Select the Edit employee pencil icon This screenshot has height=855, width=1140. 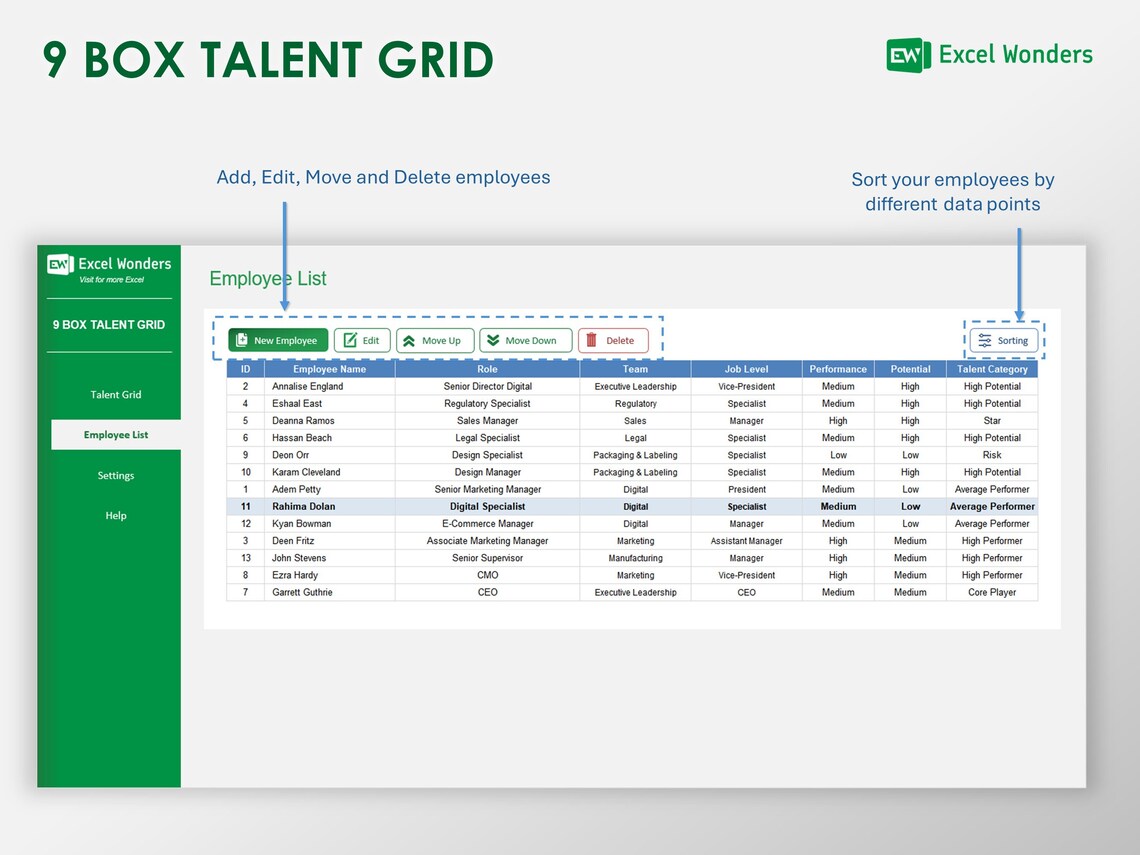(349, 340)
